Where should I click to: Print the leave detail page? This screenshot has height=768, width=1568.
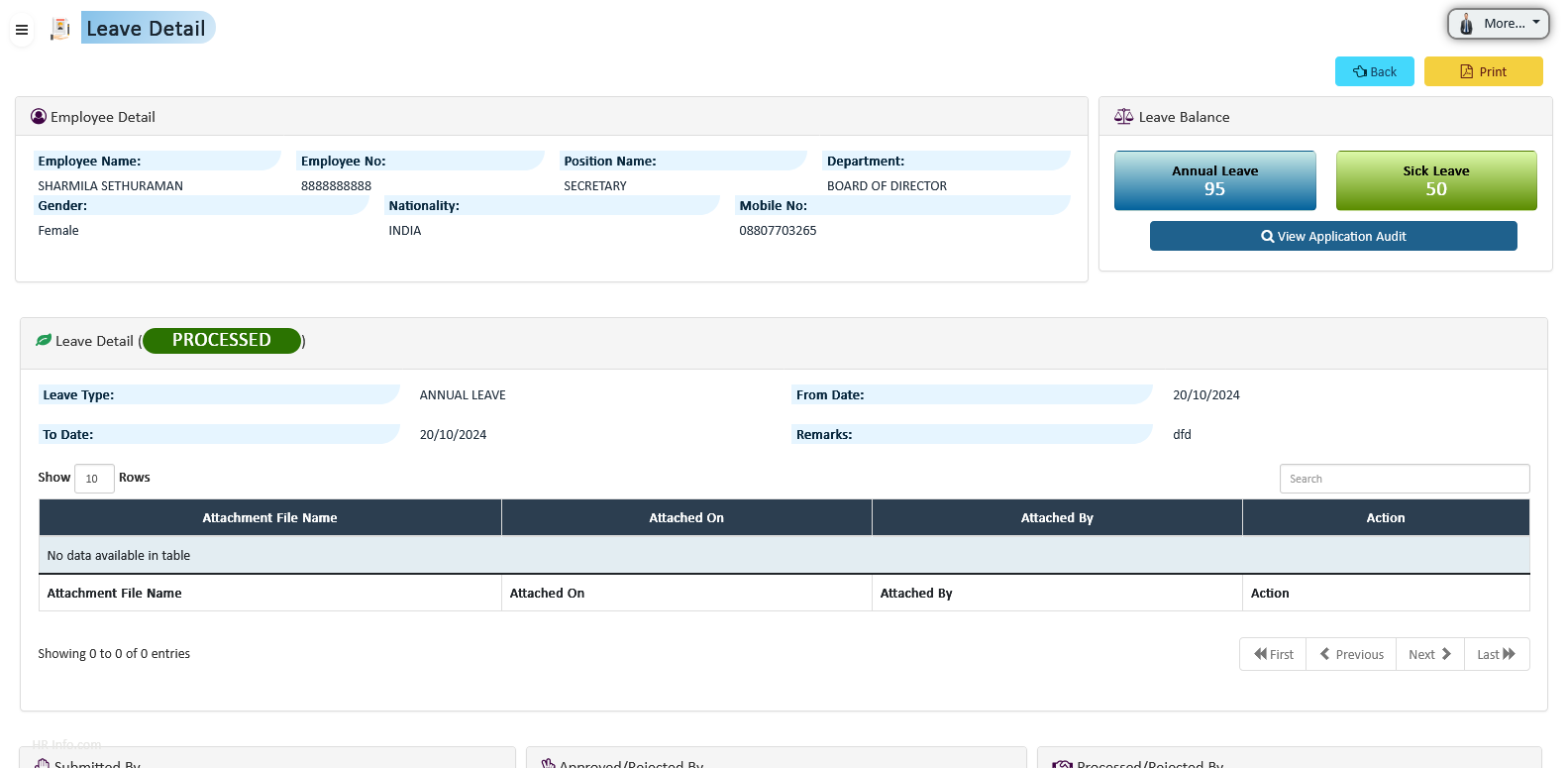[x=1483, y=71]
